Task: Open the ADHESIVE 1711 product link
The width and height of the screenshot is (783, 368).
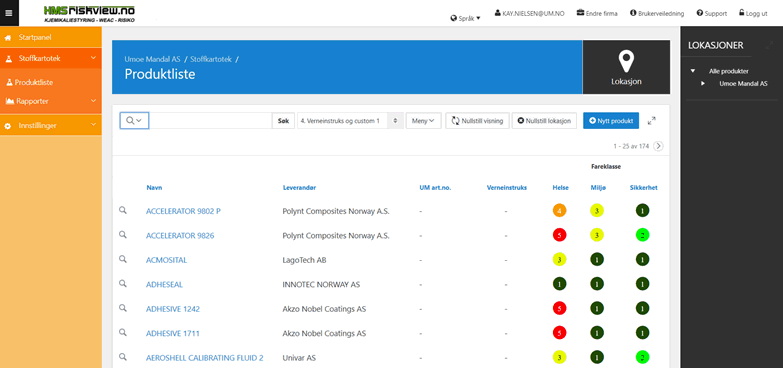Action: pyautogui.click(x=173, y=334)
